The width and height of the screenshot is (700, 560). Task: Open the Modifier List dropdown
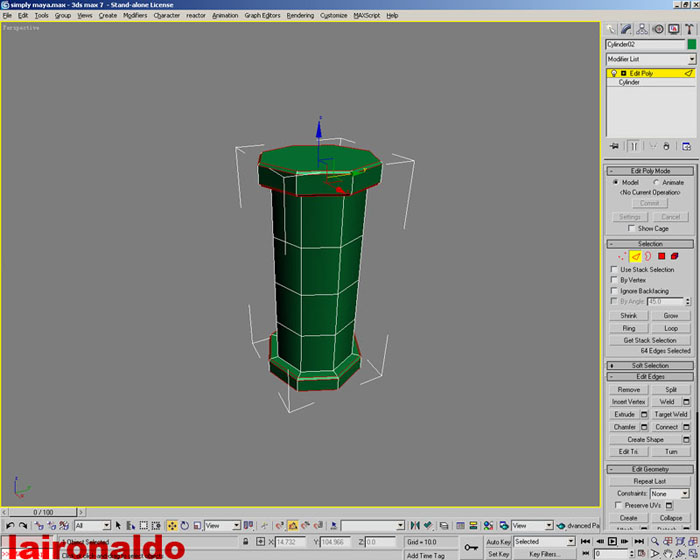691,60
